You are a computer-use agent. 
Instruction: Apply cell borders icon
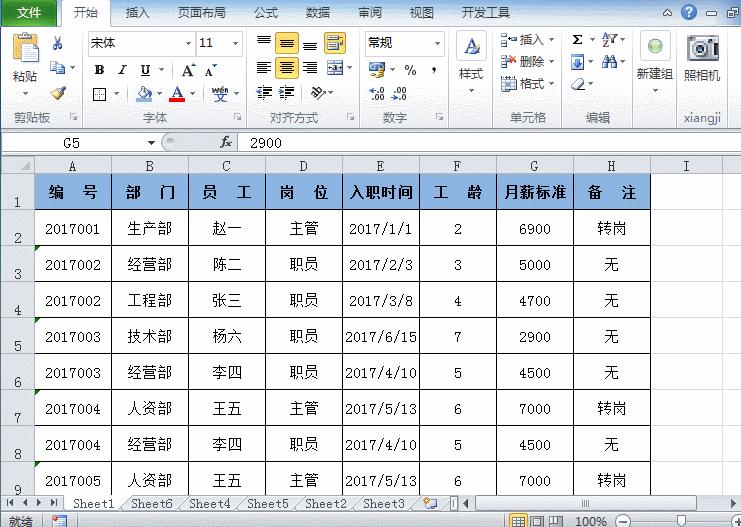100,94
